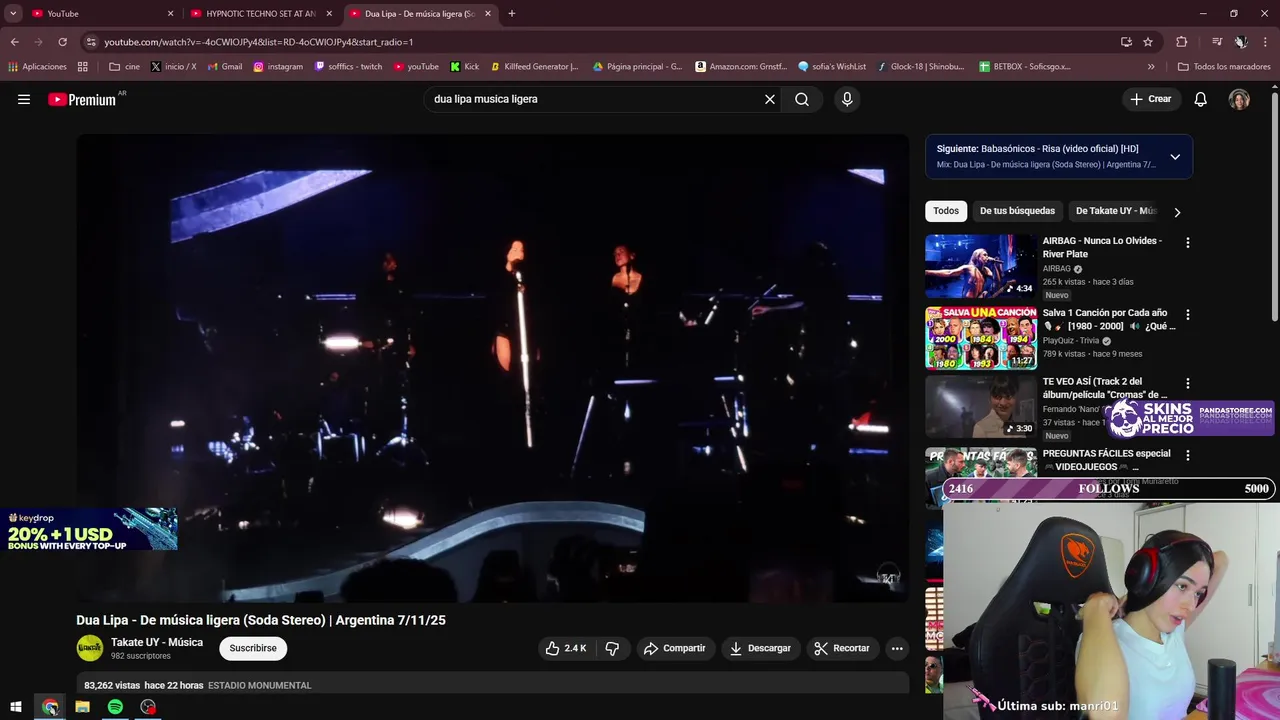
Task: Open the sofffics - twitch bookmark
Action: coord(348,67)
